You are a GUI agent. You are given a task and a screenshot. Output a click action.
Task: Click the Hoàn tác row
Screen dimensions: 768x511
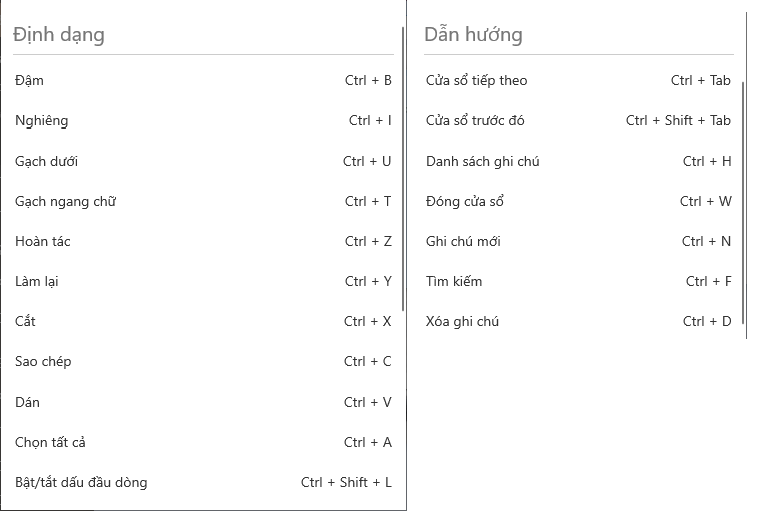[x=203, y=242]
